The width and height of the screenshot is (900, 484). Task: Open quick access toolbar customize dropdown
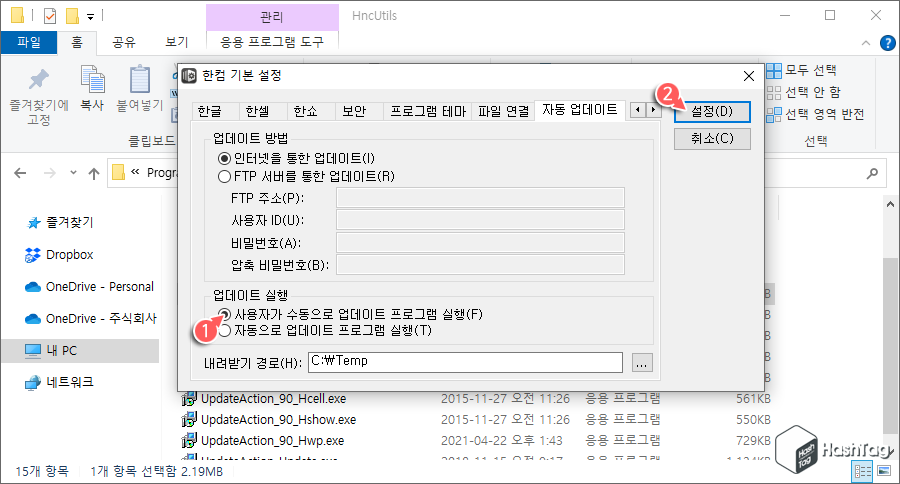(91, 17)
